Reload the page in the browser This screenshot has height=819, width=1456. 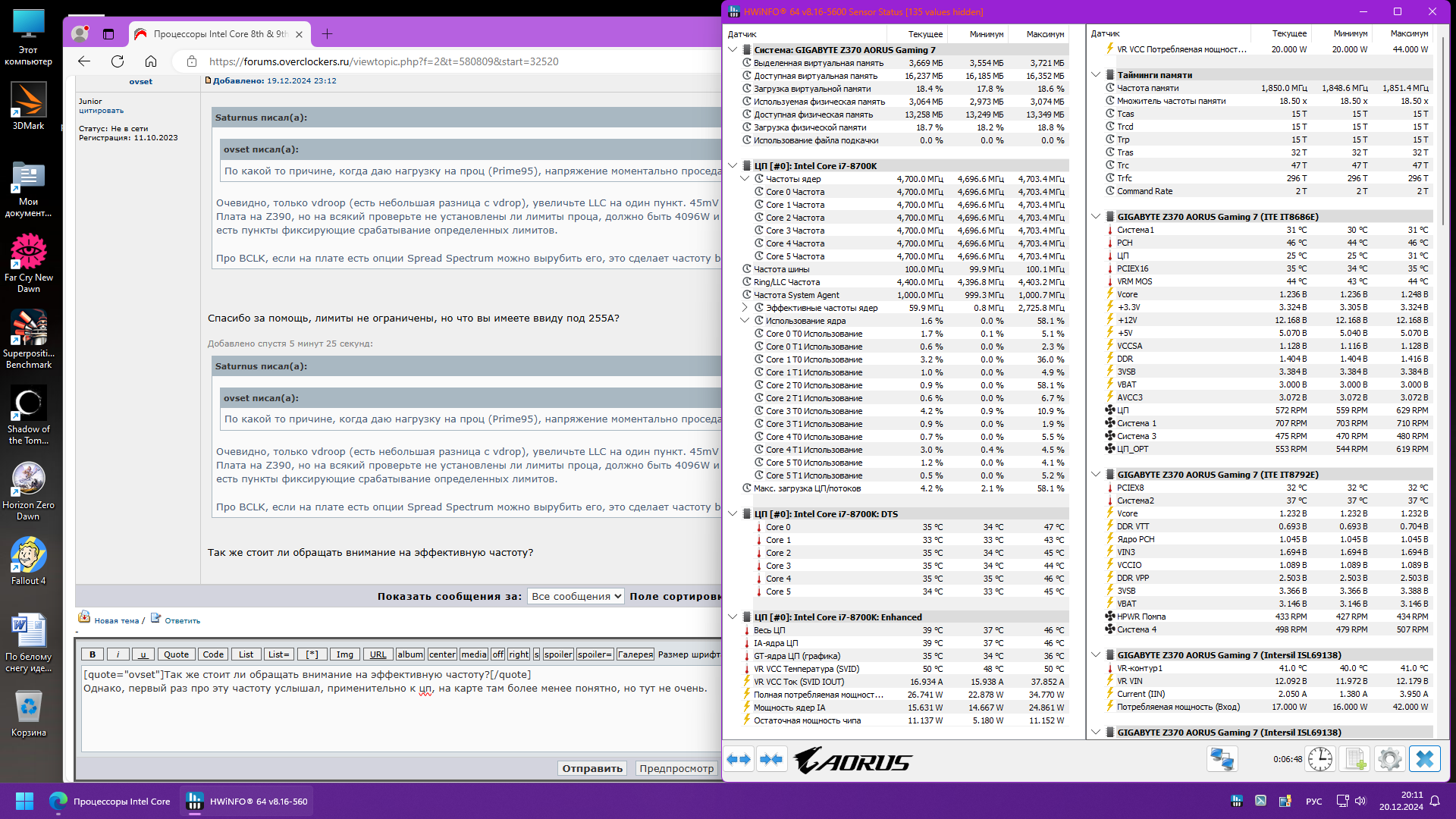pos(118,61)
